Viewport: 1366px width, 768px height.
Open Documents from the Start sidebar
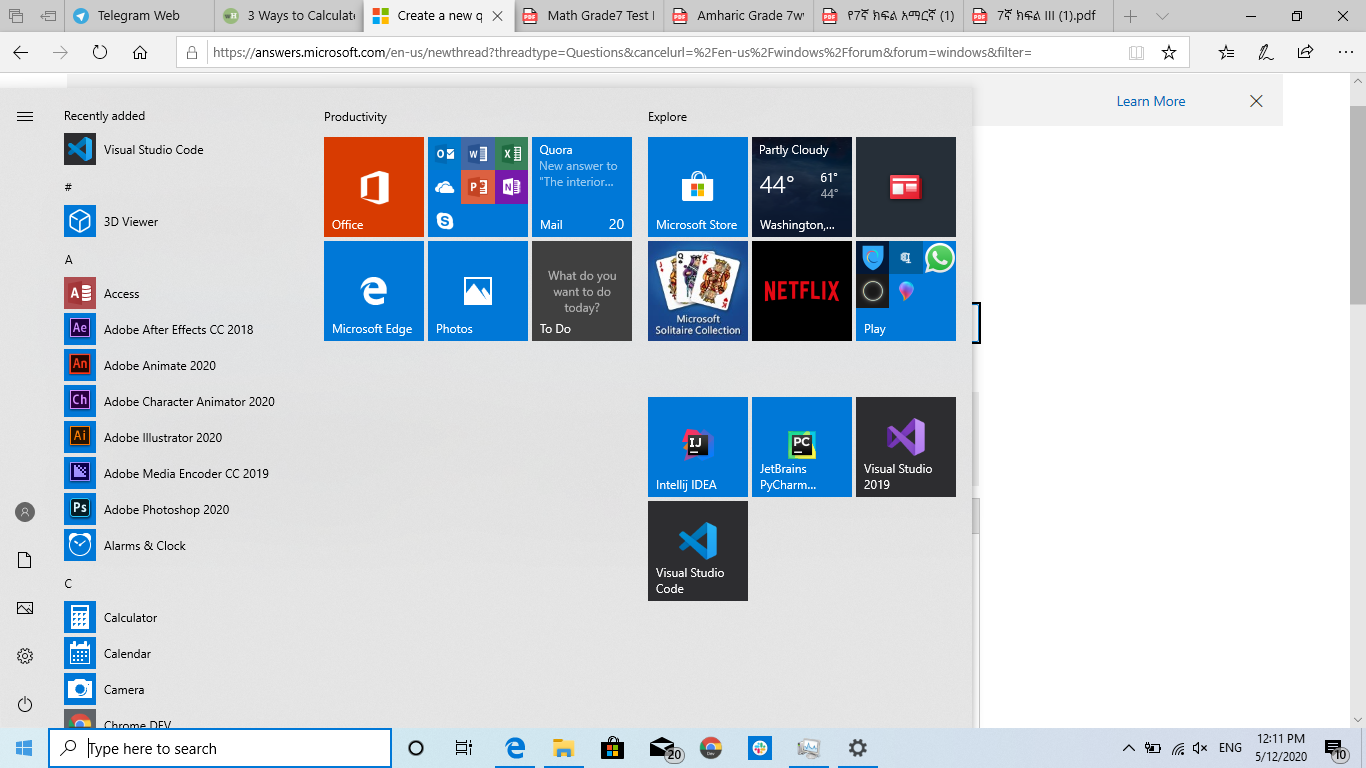tap(25, 560)
